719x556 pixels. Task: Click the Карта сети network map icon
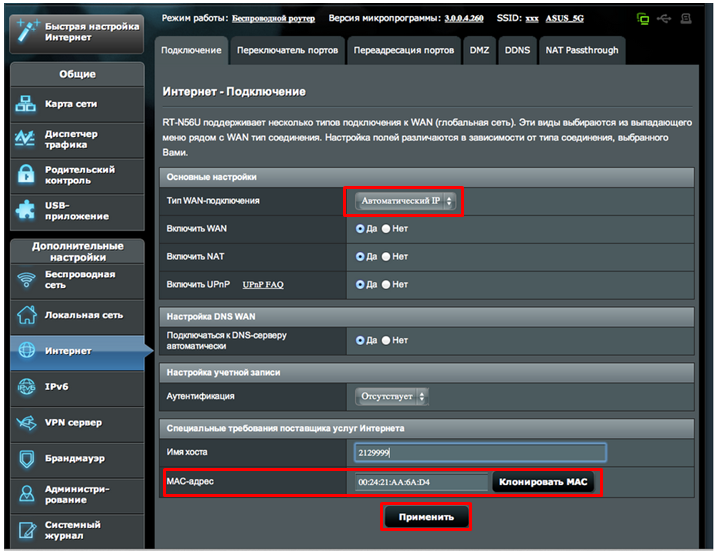(x=26, y=104)
